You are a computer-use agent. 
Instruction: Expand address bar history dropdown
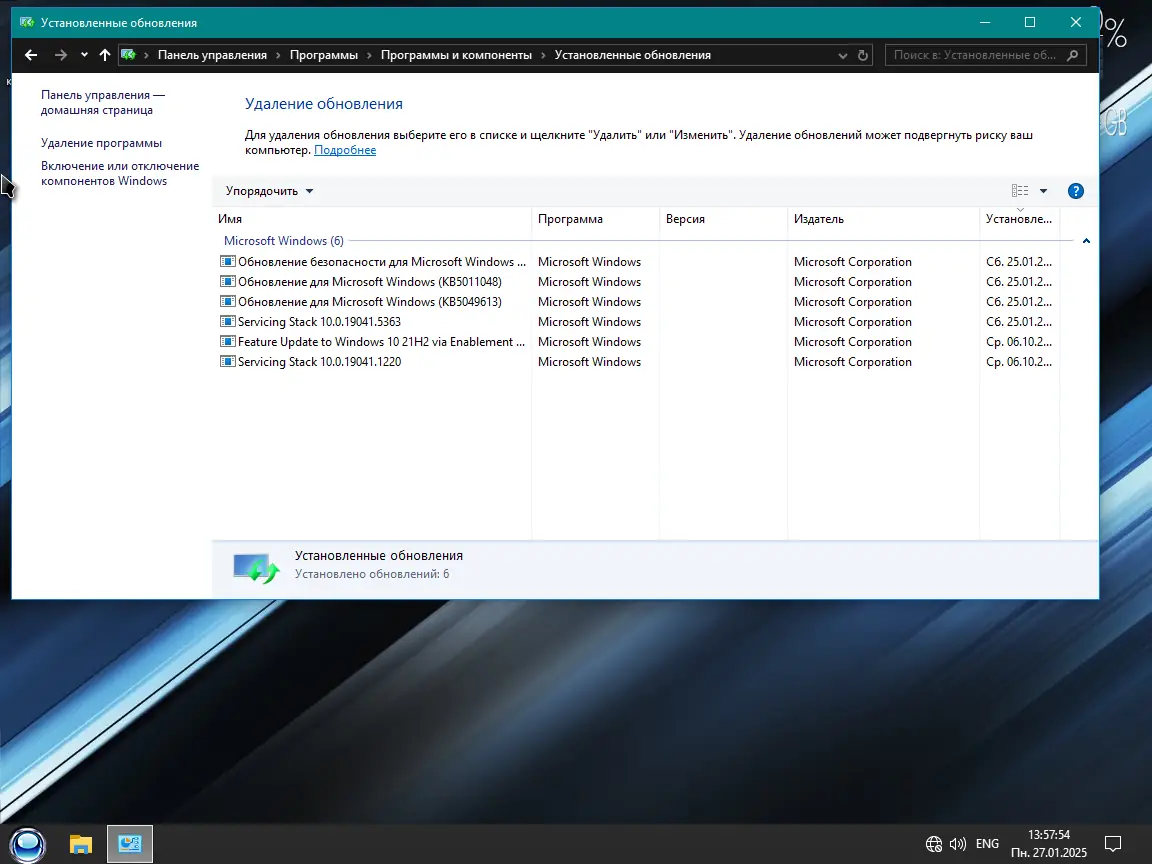coord(843,55)
